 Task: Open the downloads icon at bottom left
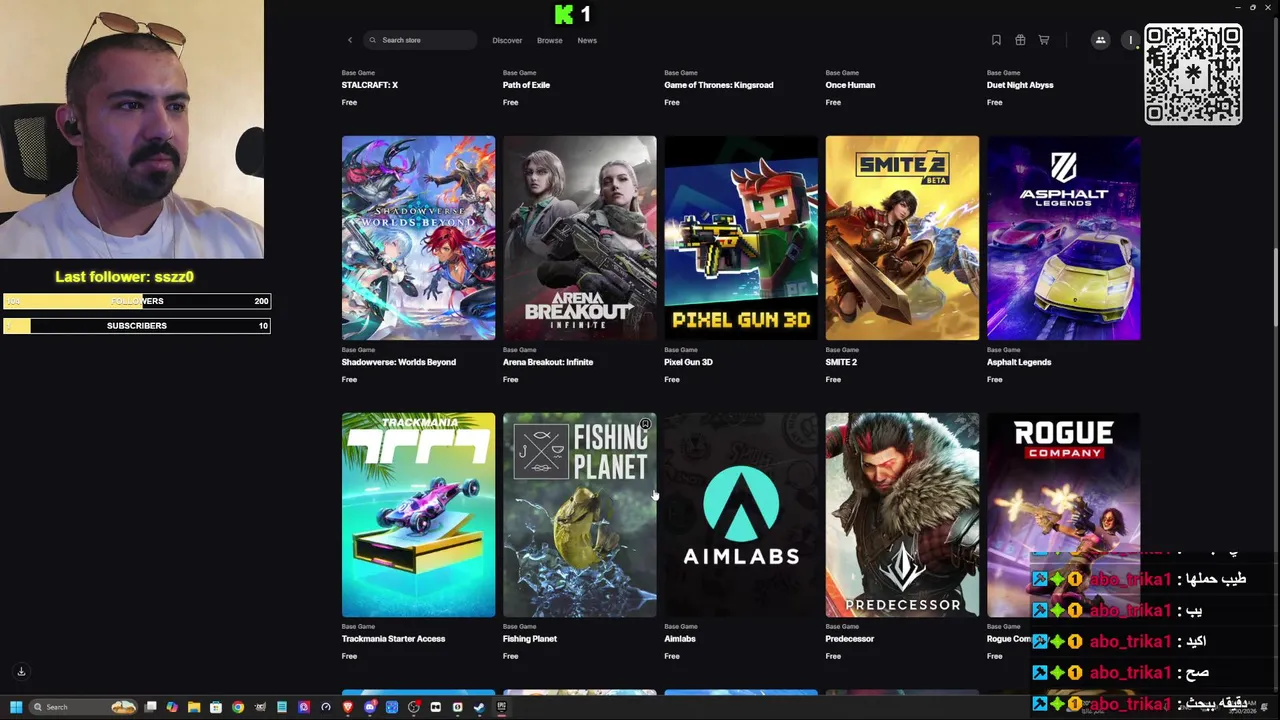click(21, 672)
